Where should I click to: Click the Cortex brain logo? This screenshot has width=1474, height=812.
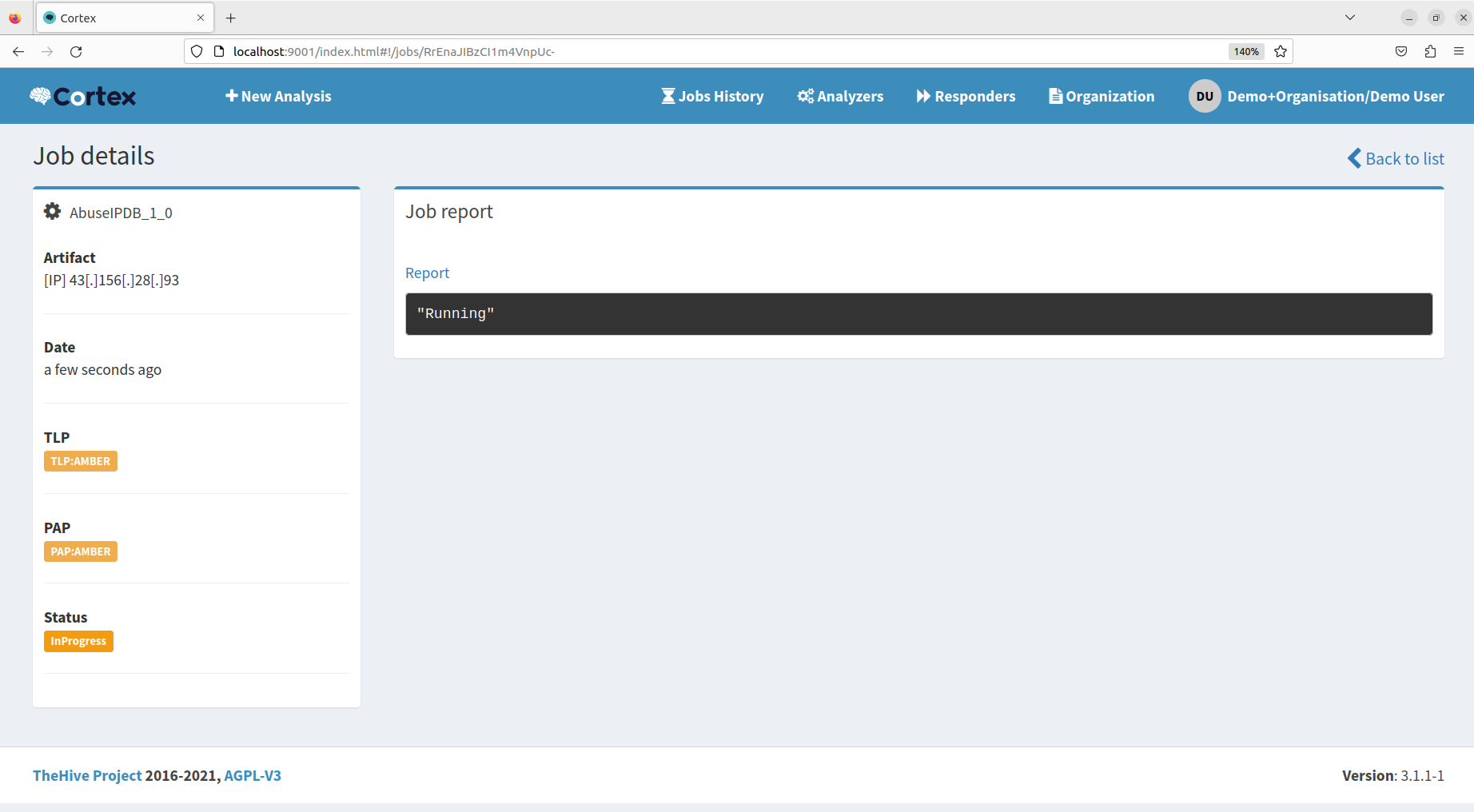click(83, 96)
